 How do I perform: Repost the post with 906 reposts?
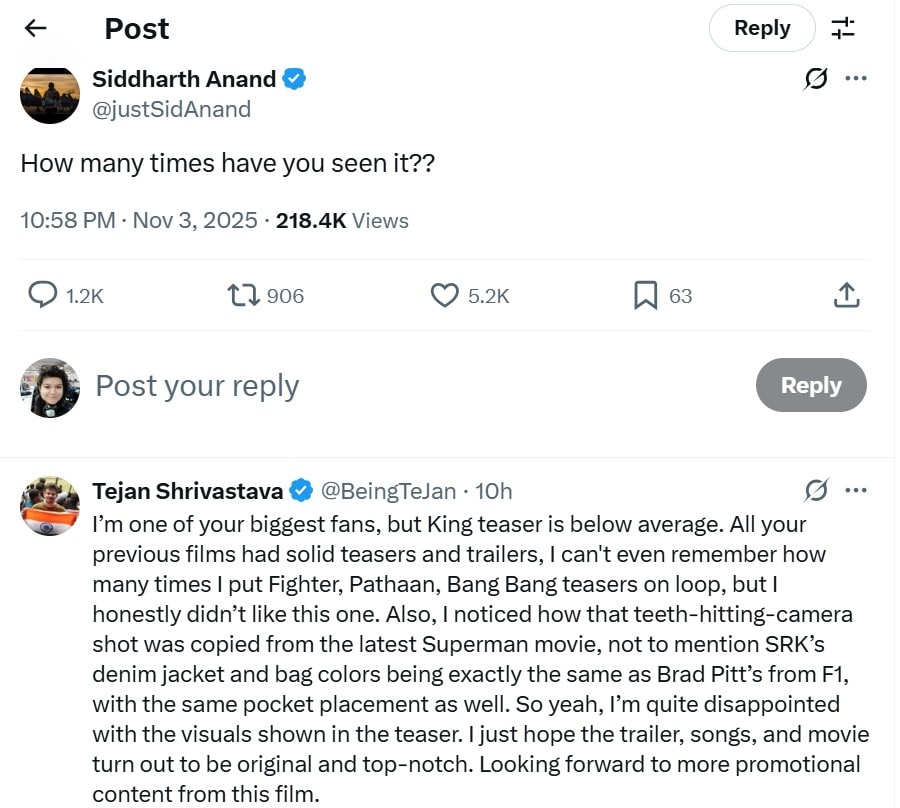pyautogui.click(x=243, y=295)
